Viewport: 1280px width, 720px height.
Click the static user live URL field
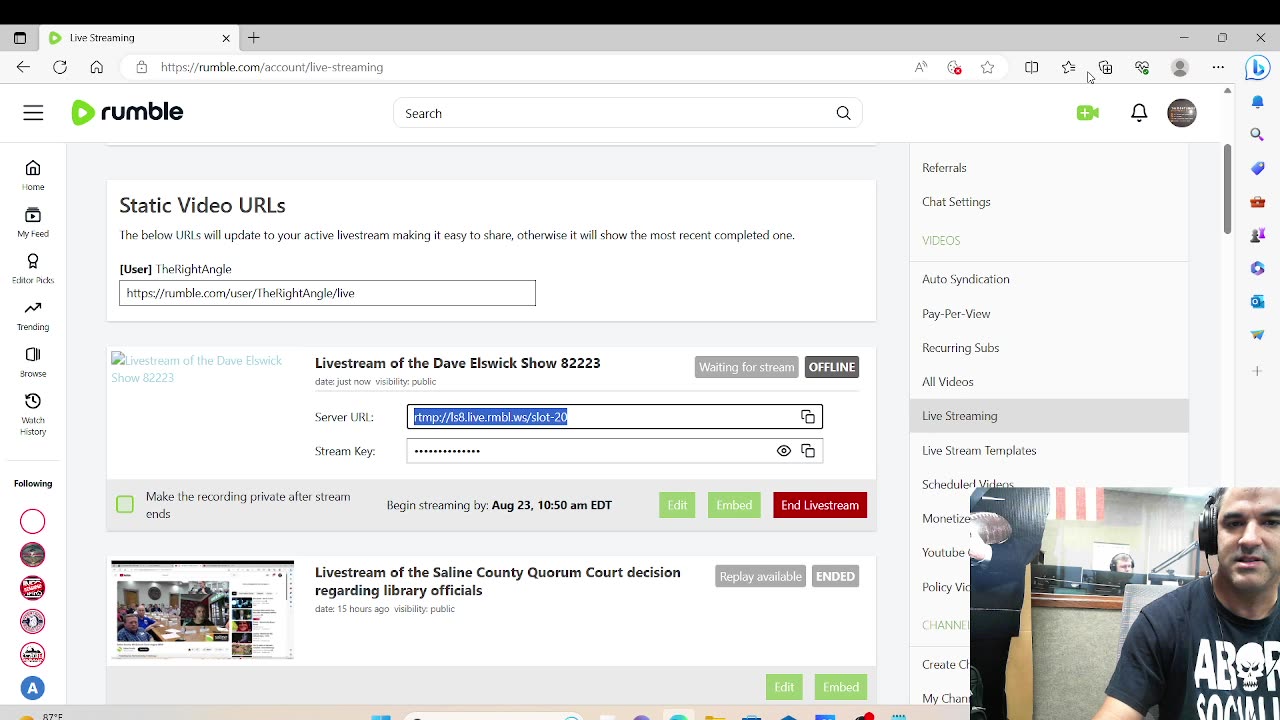pyautogui.click(x=327, y=293)
